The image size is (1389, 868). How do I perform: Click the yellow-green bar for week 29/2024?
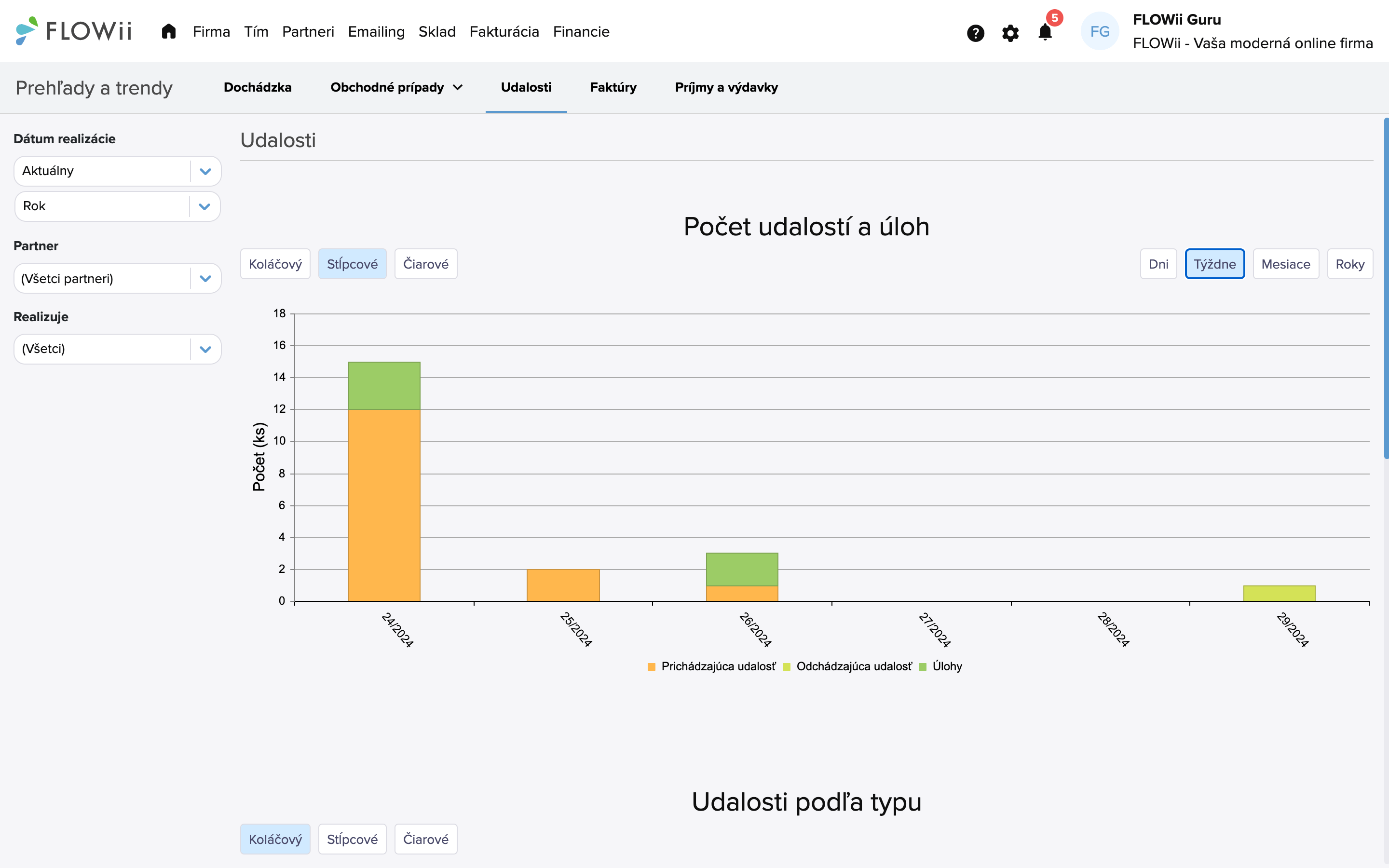[1279, 593]
